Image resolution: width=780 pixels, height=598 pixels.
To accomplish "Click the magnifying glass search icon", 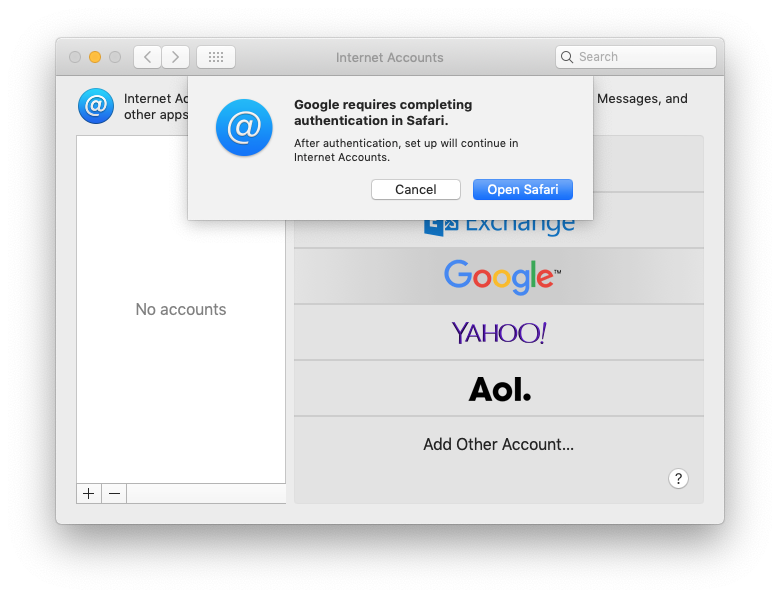I will pos(567,57).
